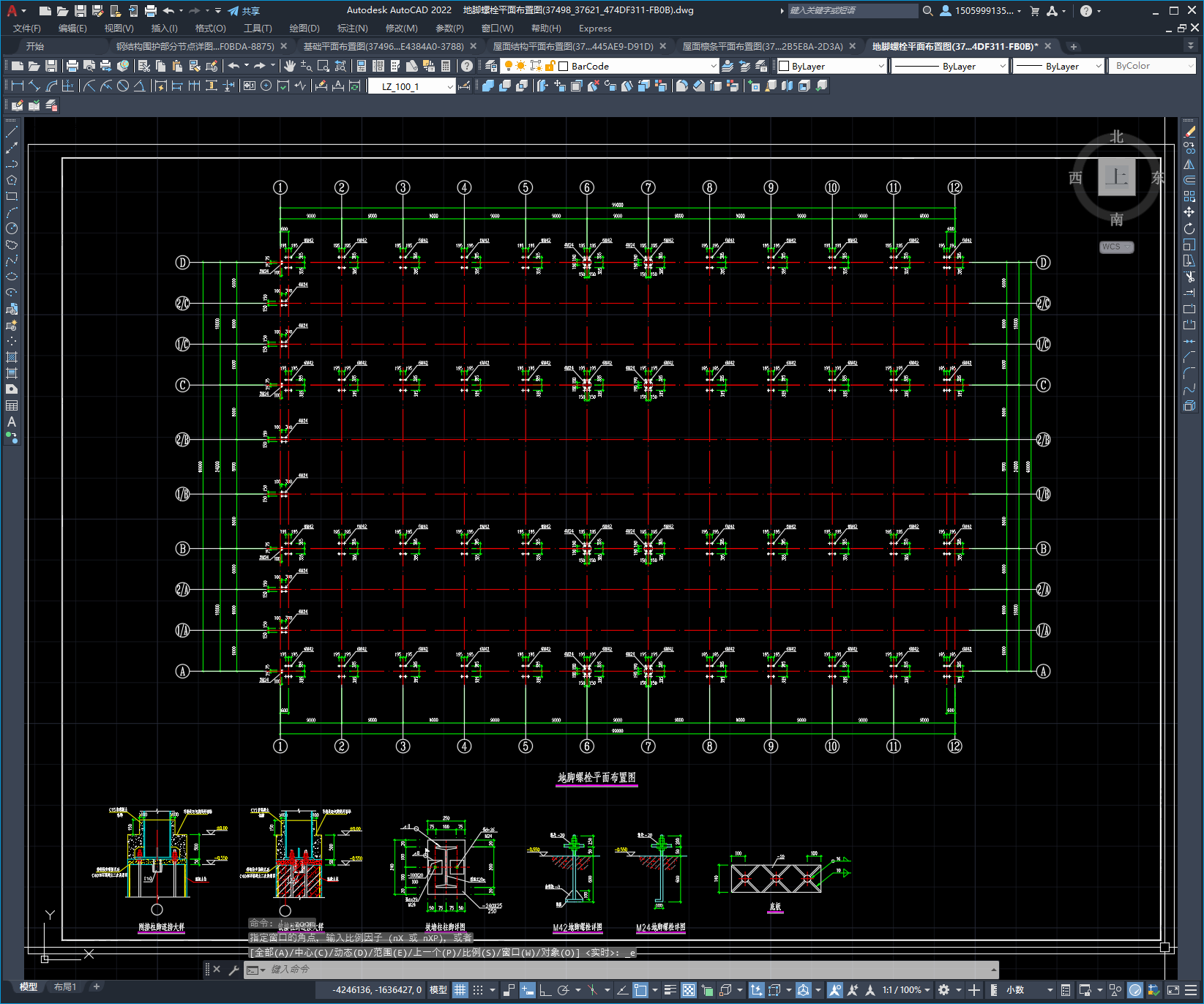This screenshot has width=1204, height=1004.
Task: Switch to the 开始 start tab
Action: tap(35, 46)
